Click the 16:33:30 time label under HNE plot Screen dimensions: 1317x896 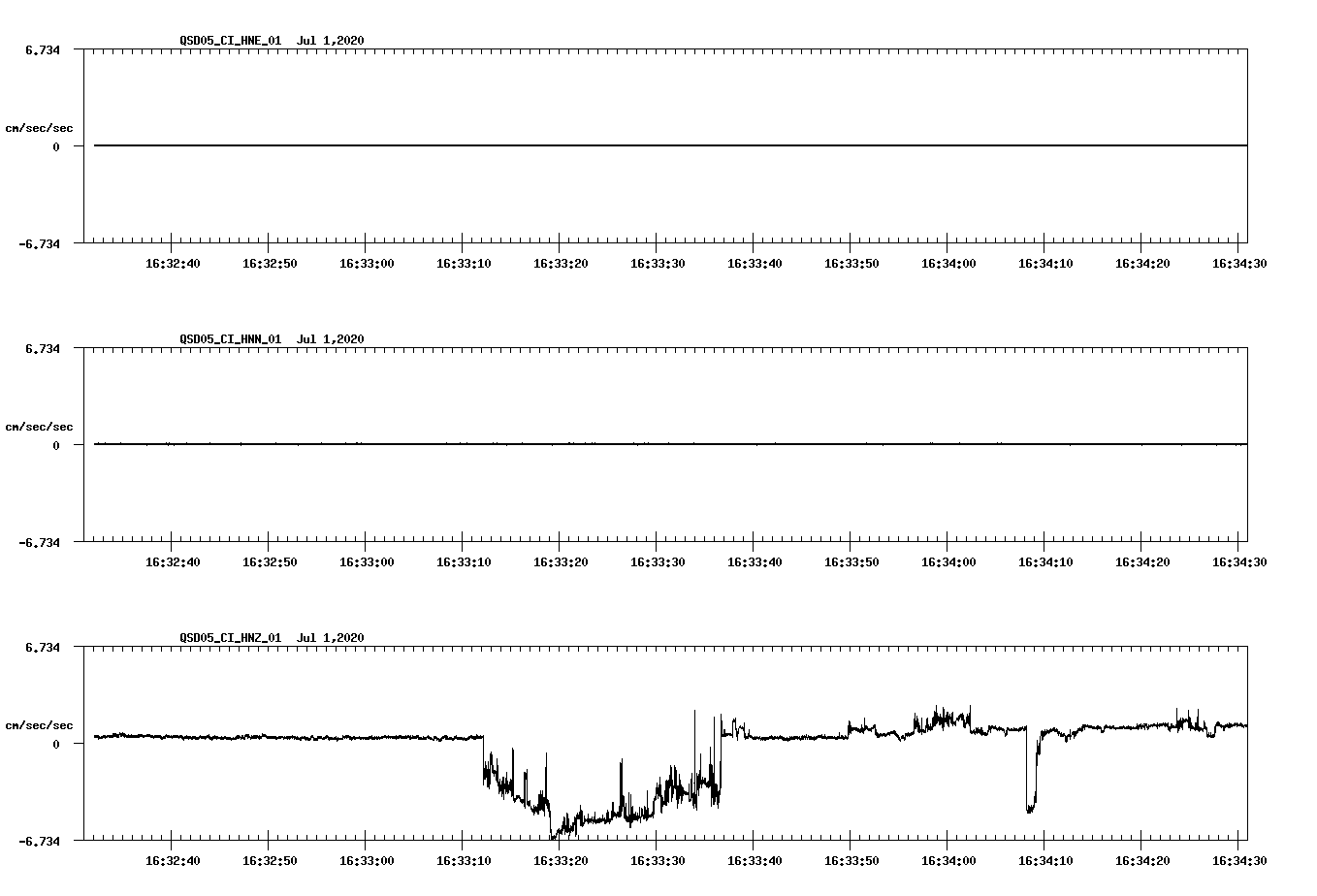(x=658, y=264)
